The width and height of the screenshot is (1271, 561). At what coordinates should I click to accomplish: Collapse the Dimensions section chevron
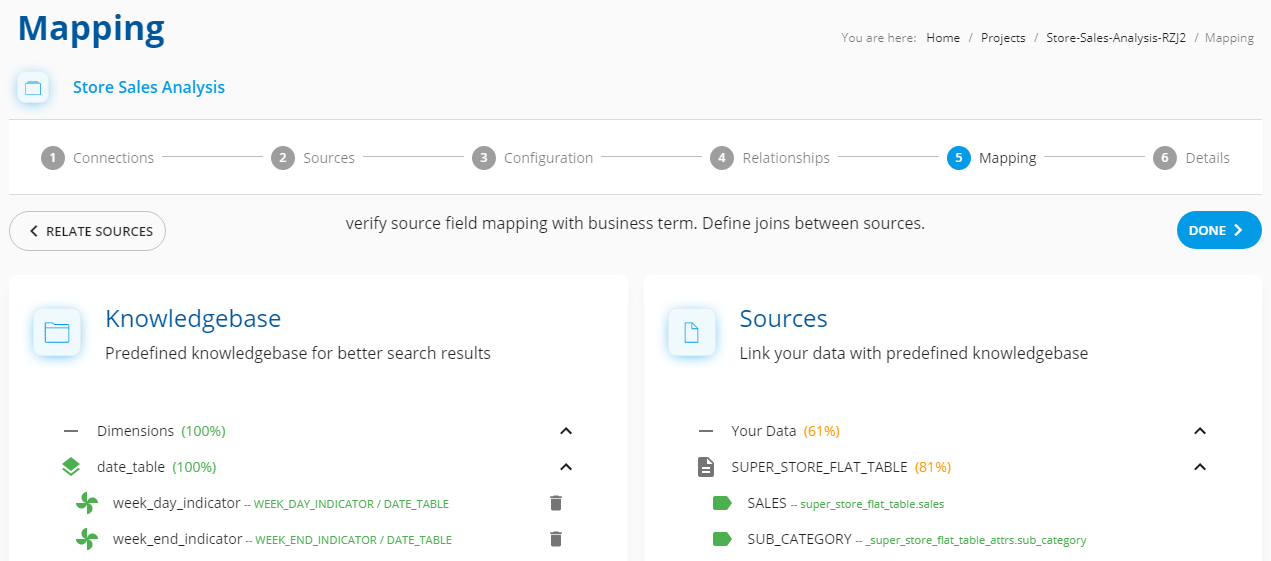click(x=566, y=431)
